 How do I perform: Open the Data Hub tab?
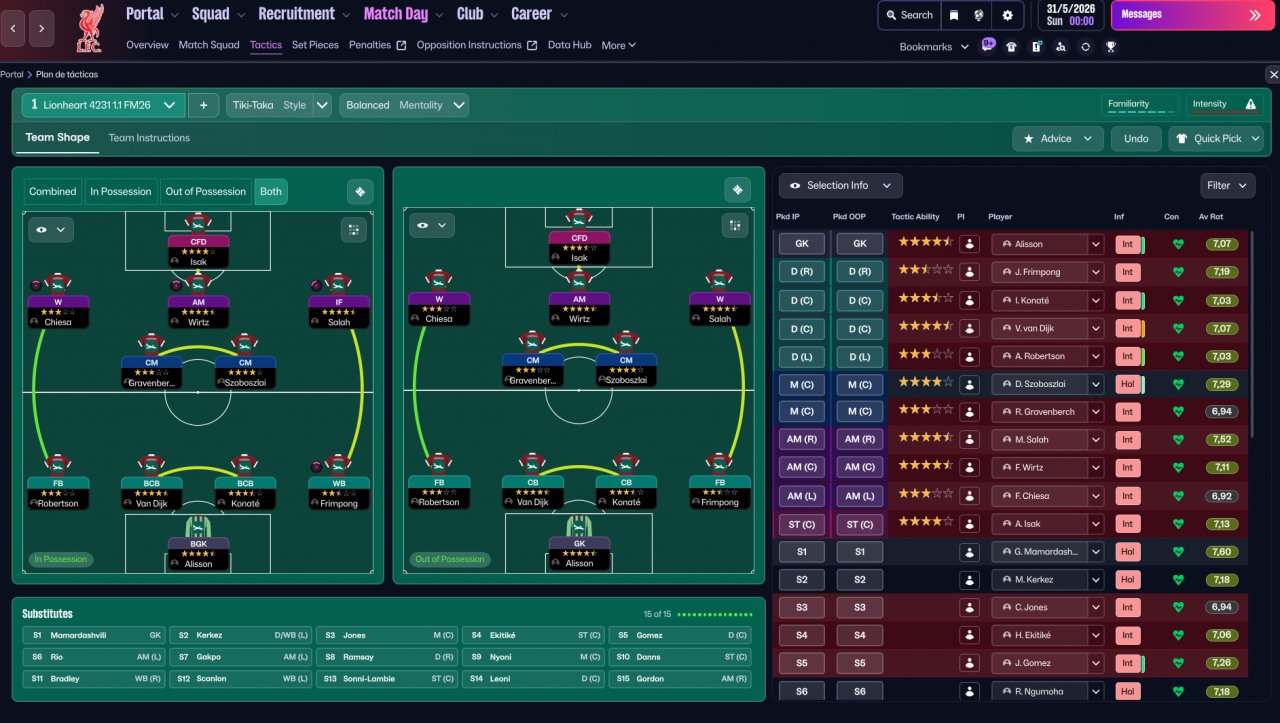coord(570,45)
